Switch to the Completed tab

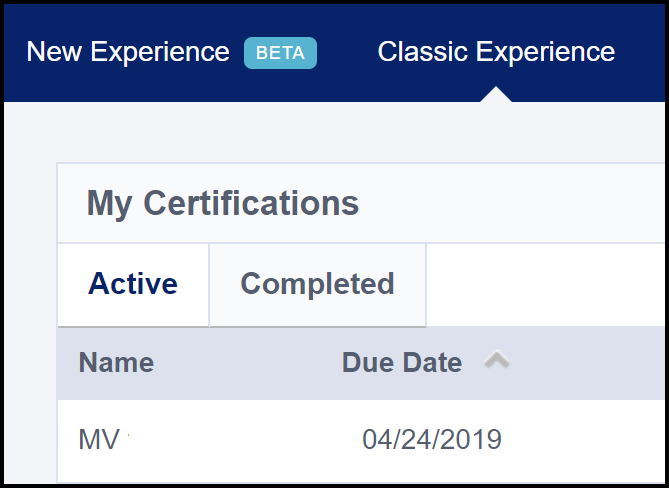coord(317,284)
